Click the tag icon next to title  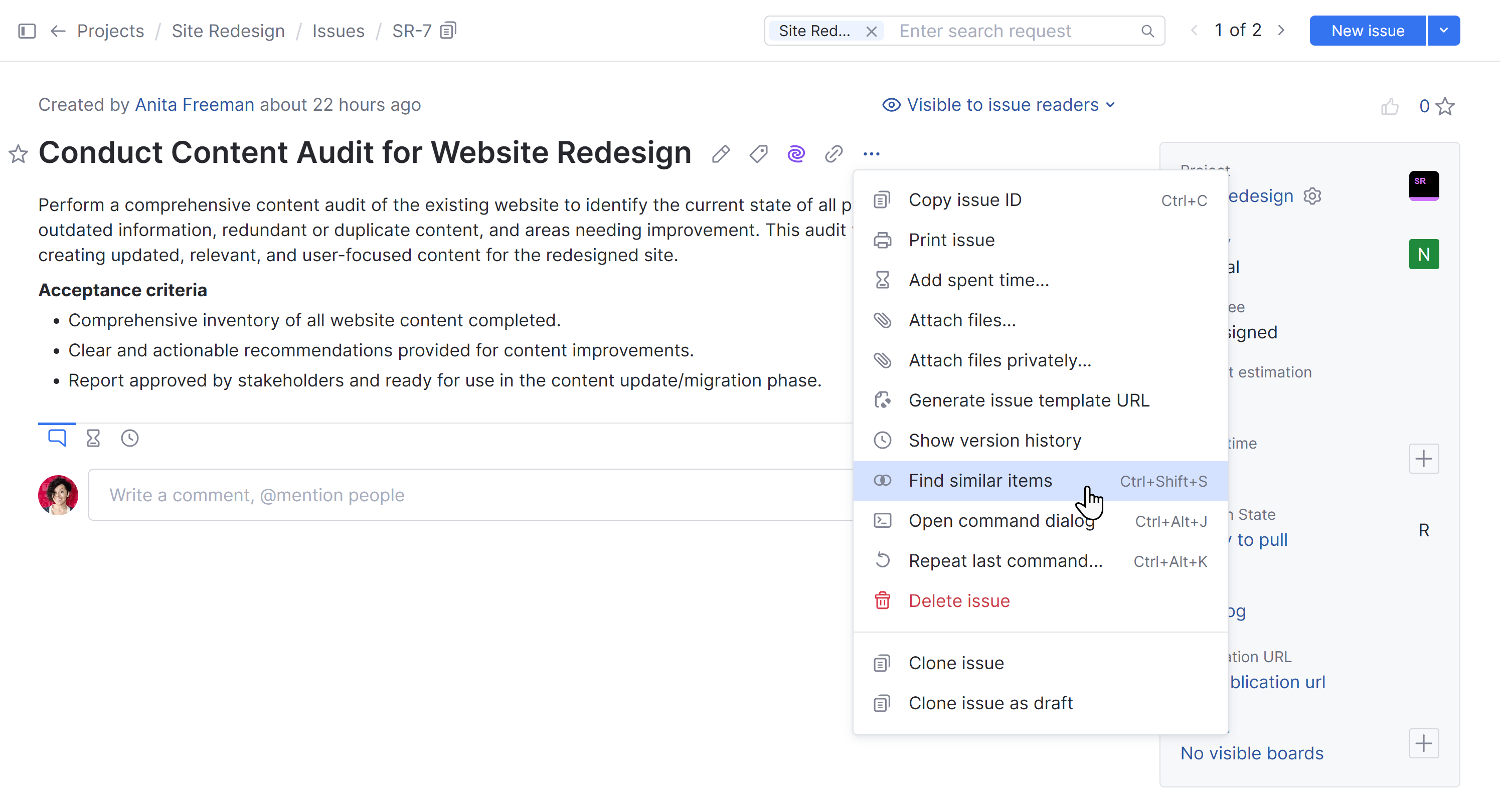758,154
